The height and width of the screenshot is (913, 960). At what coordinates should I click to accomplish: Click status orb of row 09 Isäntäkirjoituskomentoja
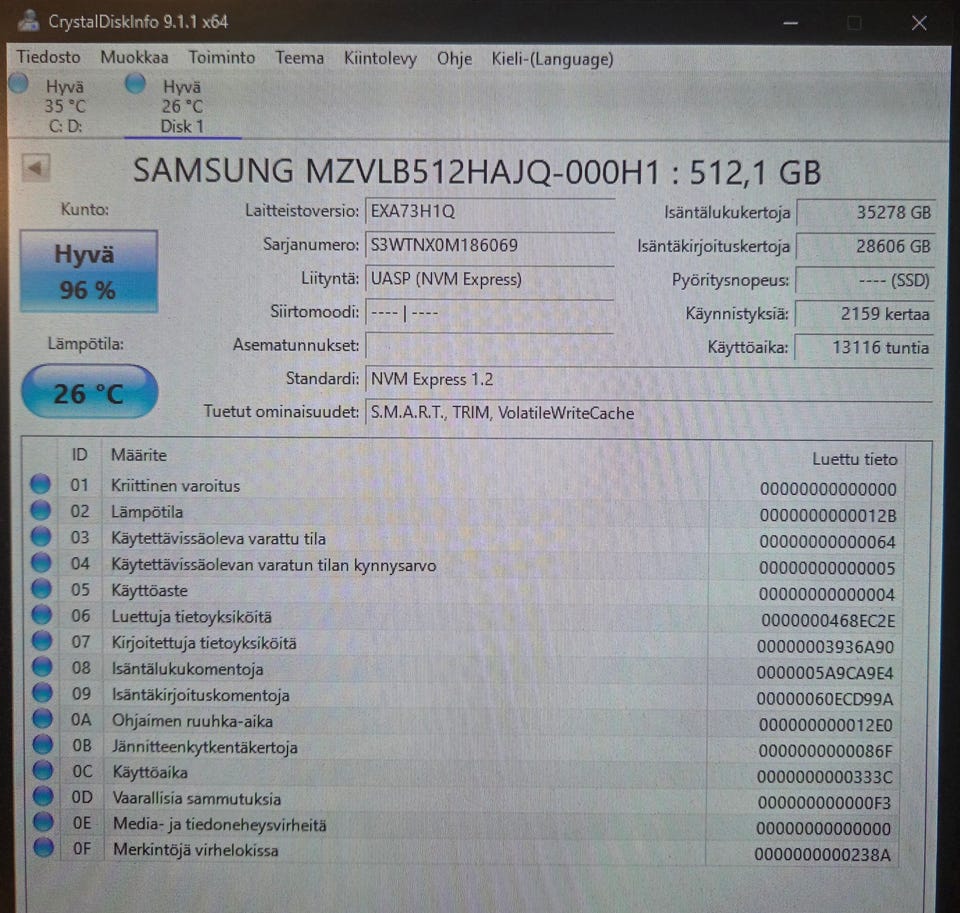pyautogui.click(x=43, y=693)
